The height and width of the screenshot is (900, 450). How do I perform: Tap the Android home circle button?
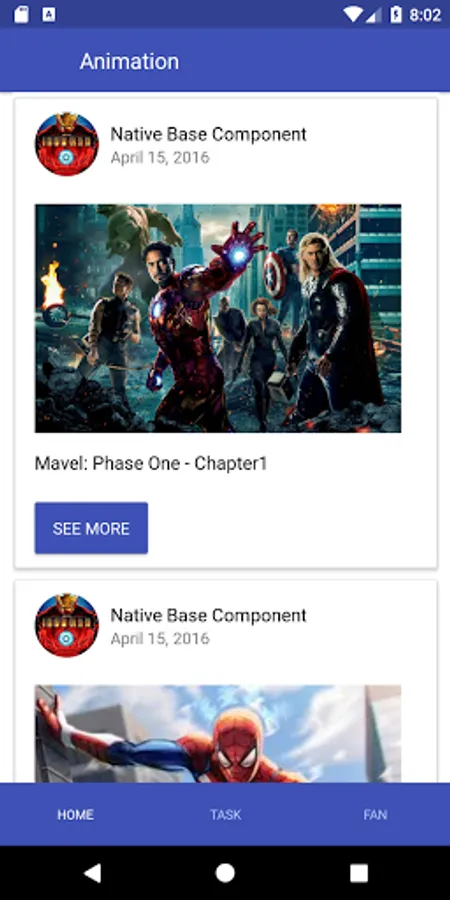tap(225, 873)
